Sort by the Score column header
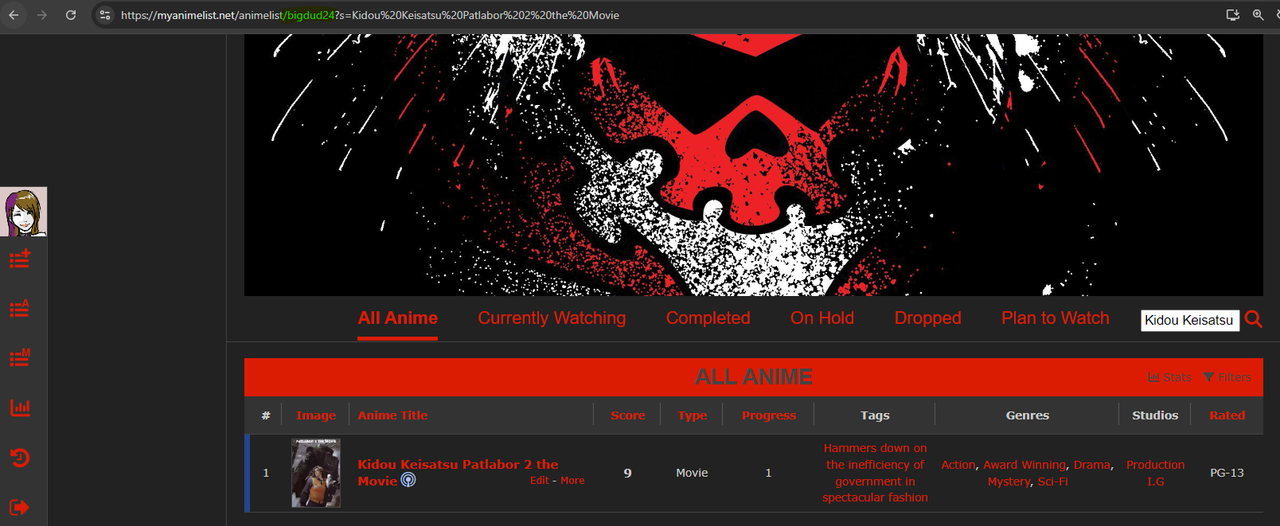Screen dimensions: 1280x526 tap(628, 415)
